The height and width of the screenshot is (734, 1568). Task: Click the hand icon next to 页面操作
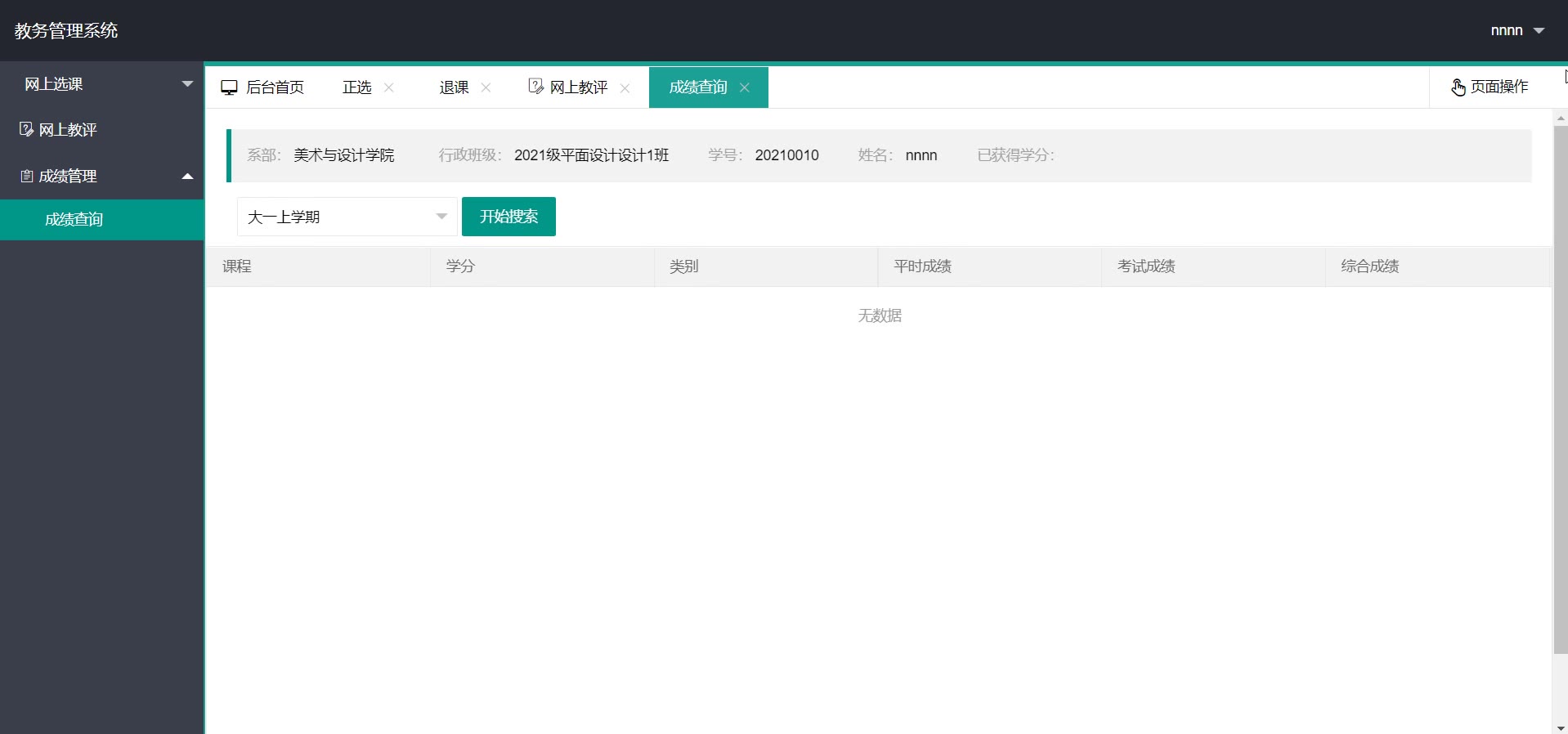1458,87
